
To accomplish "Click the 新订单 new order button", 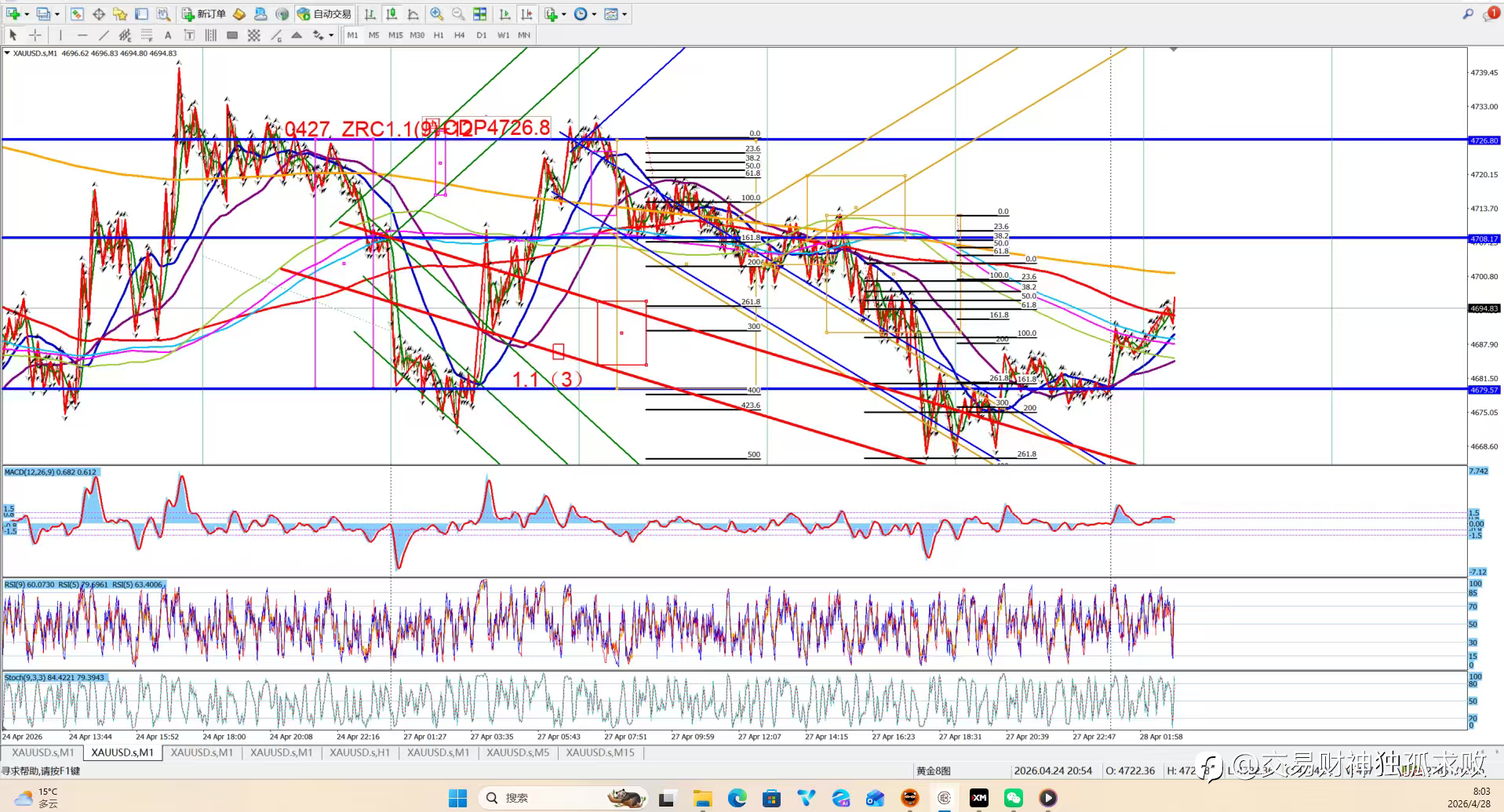I will click(x=204, y=14).
